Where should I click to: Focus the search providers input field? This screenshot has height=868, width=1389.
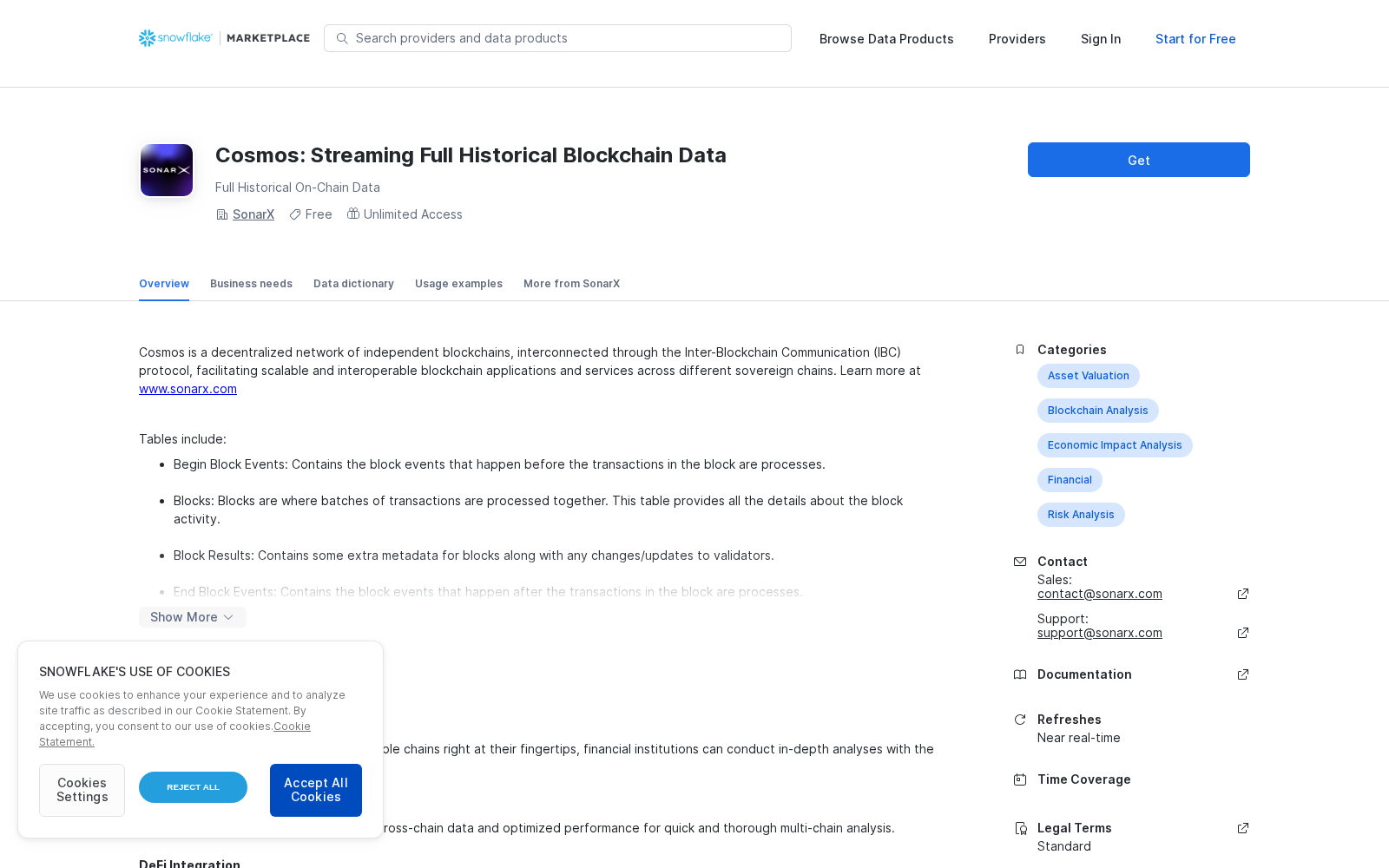point(557,38)
